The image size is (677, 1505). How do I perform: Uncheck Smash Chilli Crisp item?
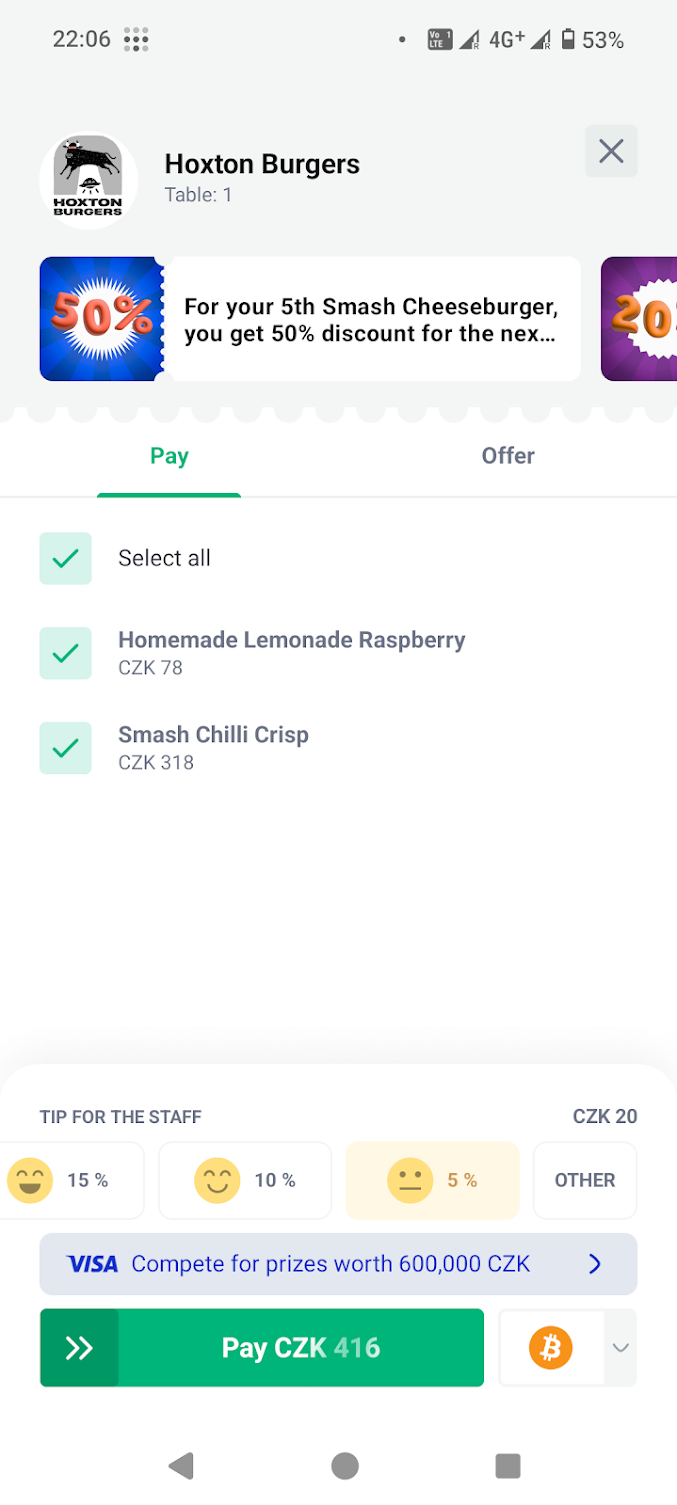tap(66, 748)
